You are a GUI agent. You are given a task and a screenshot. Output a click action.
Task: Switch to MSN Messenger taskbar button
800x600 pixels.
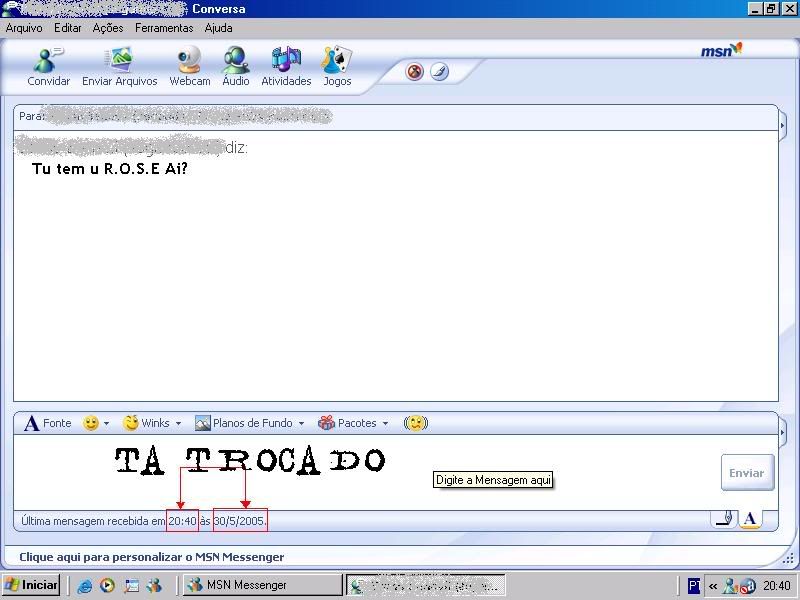click(x=263, y=585)
